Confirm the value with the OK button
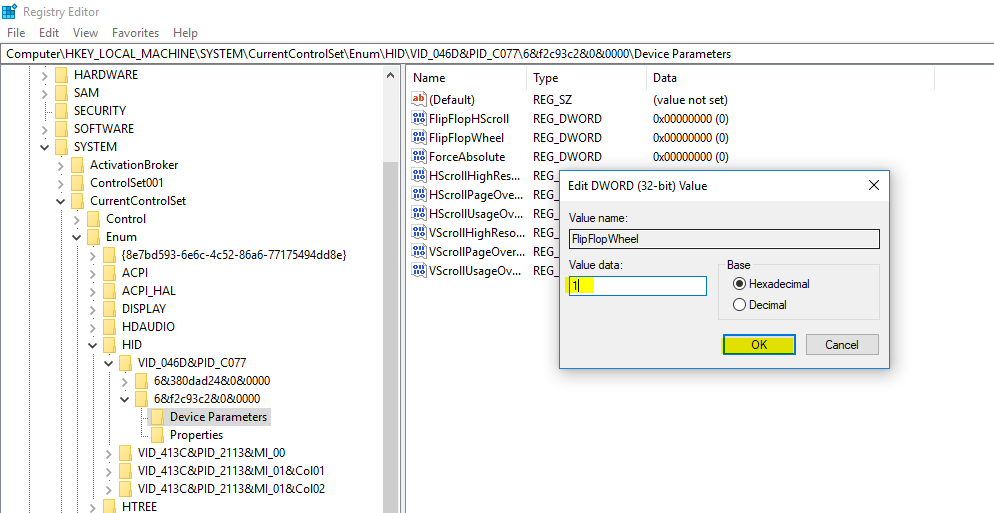The height and width of the screenshot is (513, 994). (x=759, y=344)
